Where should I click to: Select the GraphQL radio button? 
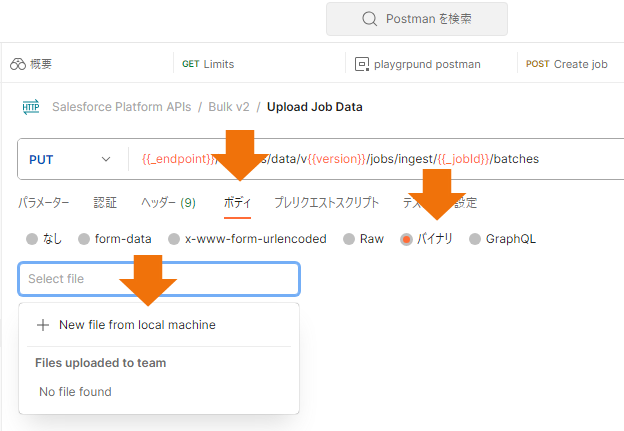pyautogui.click(x=475, y=239)
